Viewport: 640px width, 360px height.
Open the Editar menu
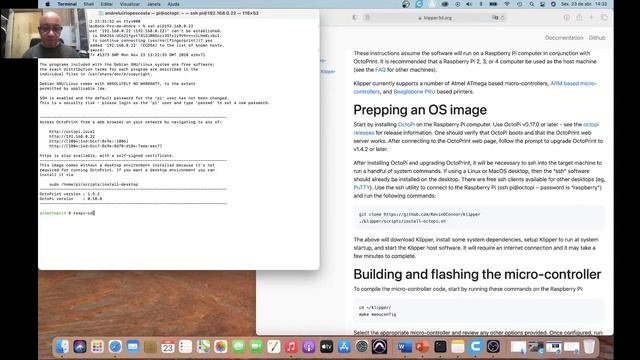click(x=107, y=4)
